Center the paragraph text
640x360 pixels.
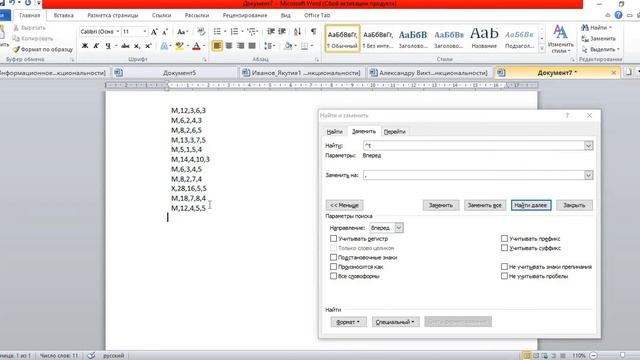click(x=229, y=46)
